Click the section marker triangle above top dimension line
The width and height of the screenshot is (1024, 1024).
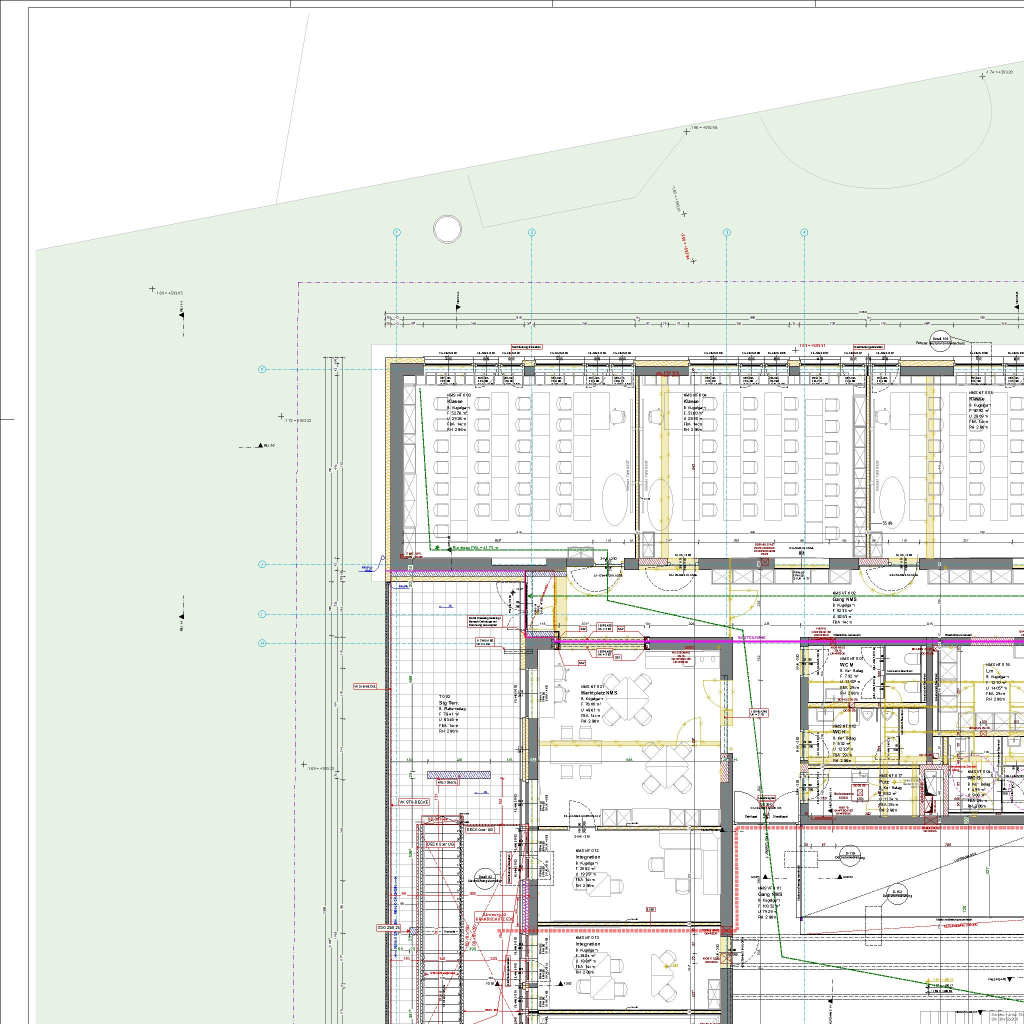[x=458, y=298]
